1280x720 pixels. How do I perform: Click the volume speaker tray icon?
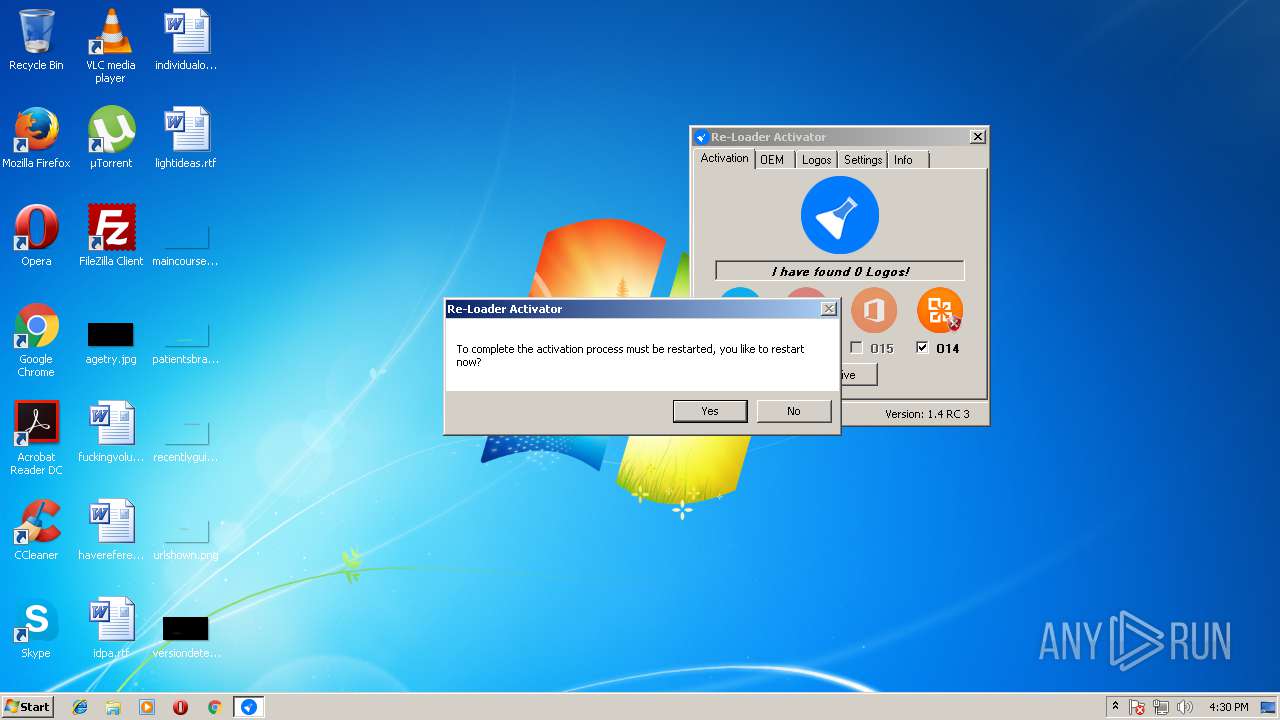pos(1185,707)
